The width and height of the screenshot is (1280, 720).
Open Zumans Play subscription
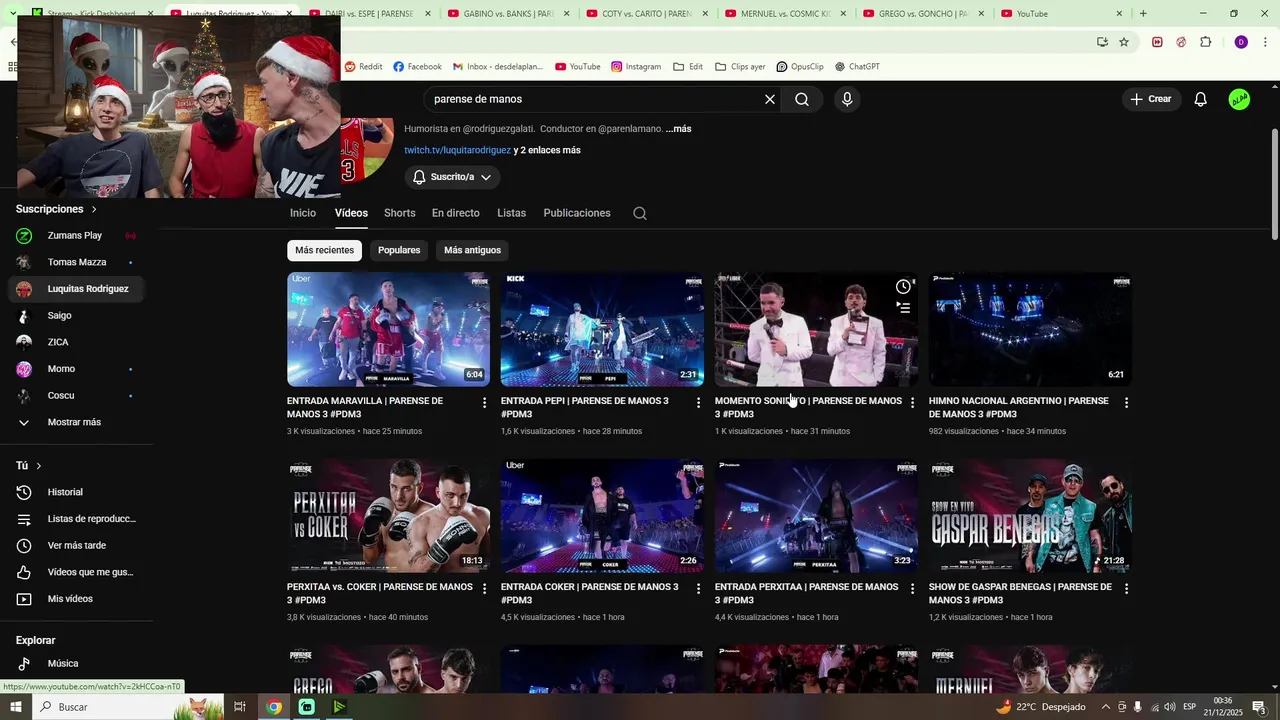click(75, 236)
